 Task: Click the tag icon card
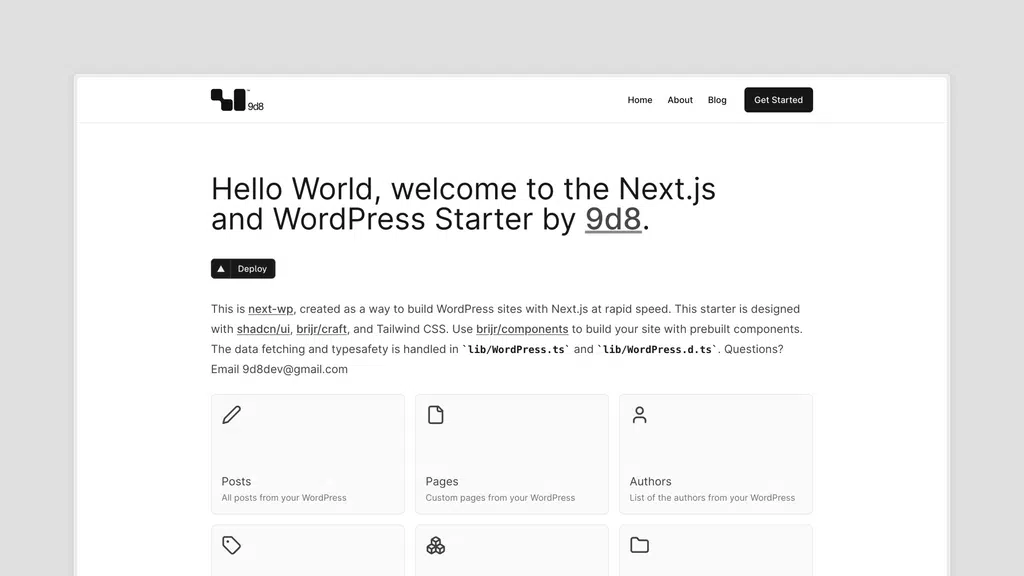(x=308, y=550)
